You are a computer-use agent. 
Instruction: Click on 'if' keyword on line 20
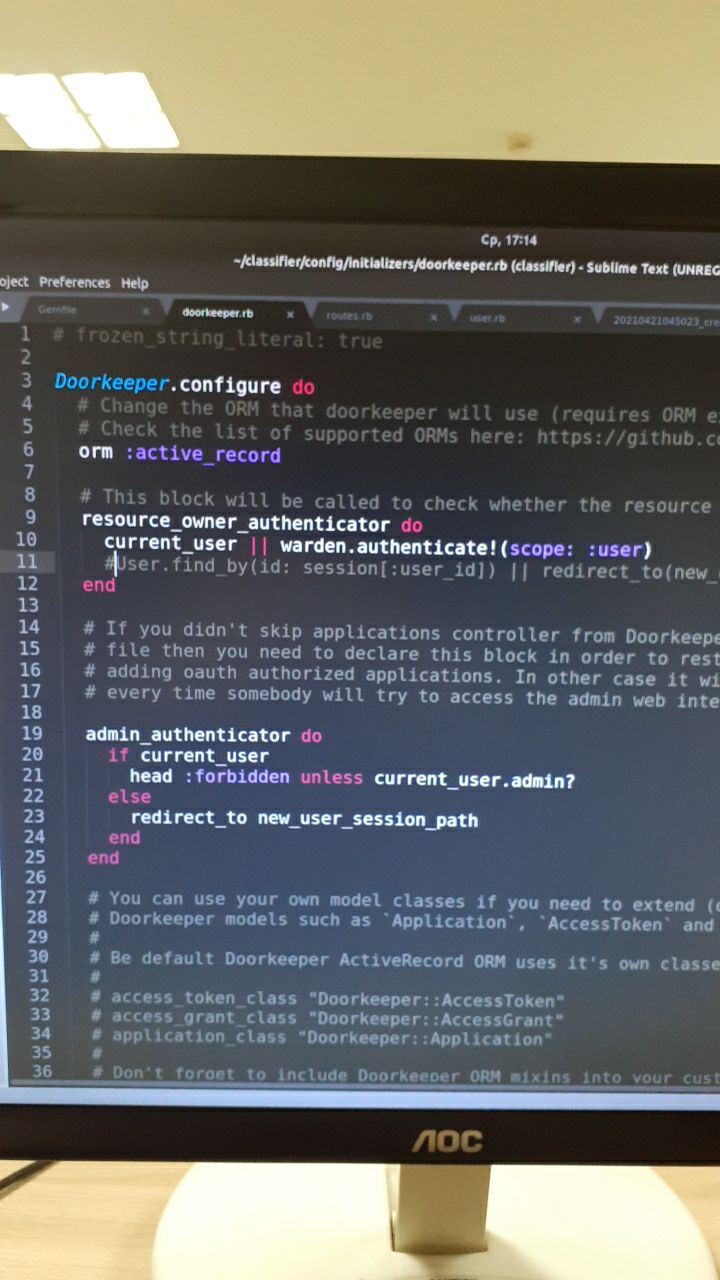click(118, 756)
